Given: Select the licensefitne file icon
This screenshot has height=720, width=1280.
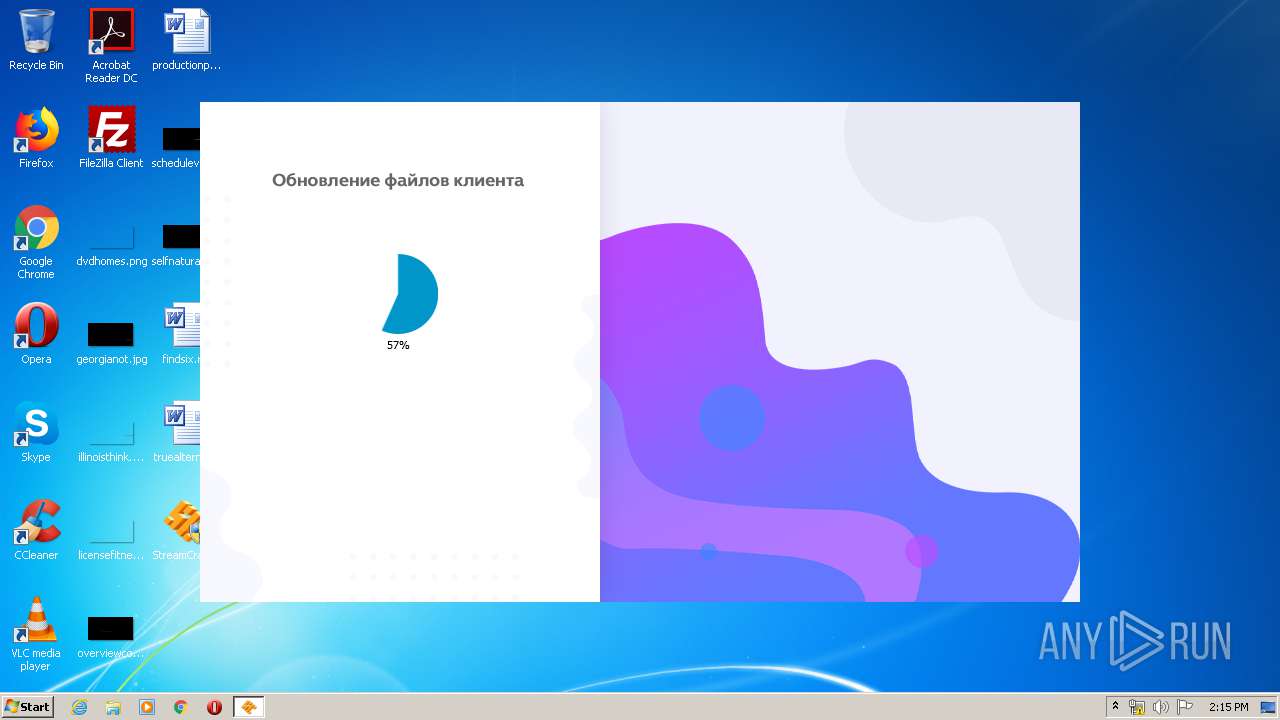Looking at the screenshot, I should [x=111, y=538].
